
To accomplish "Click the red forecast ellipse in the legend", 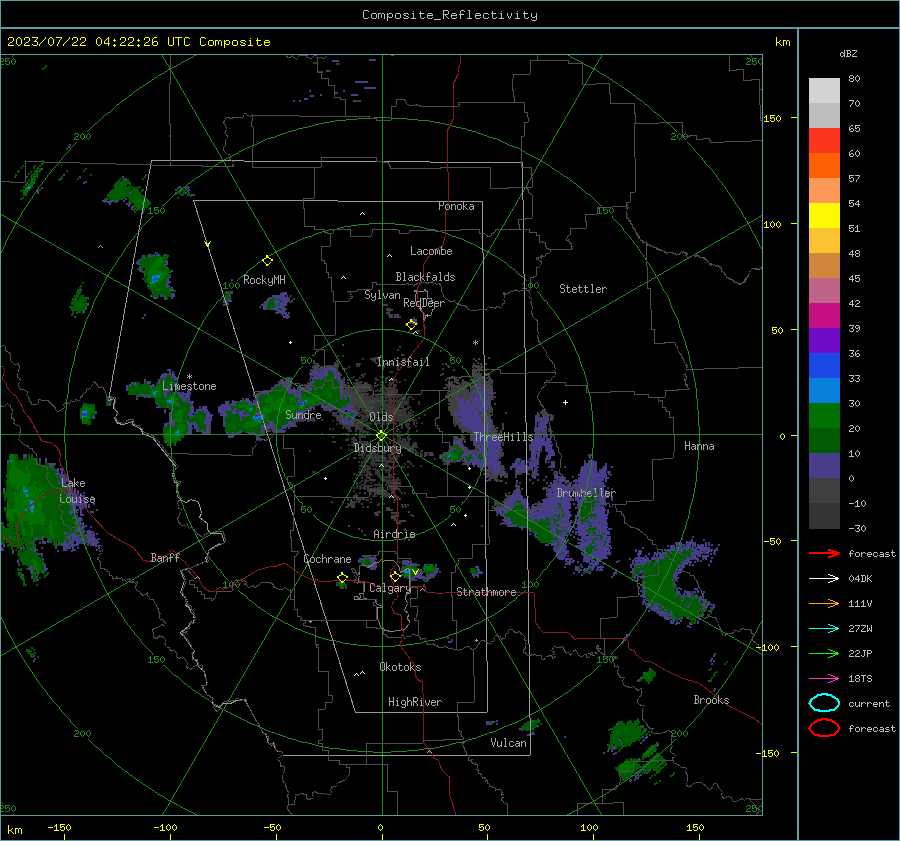I will 824,728.
